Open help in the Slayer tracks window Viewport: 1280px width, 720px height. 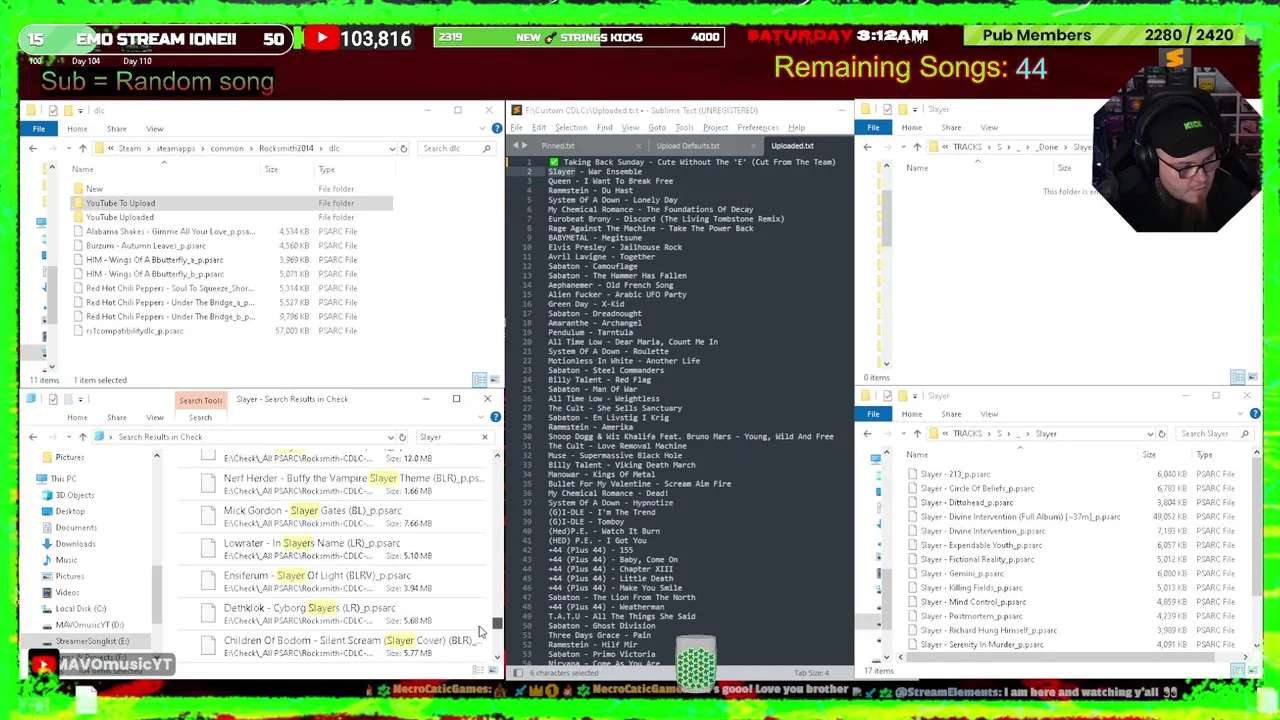(1255, 413)
